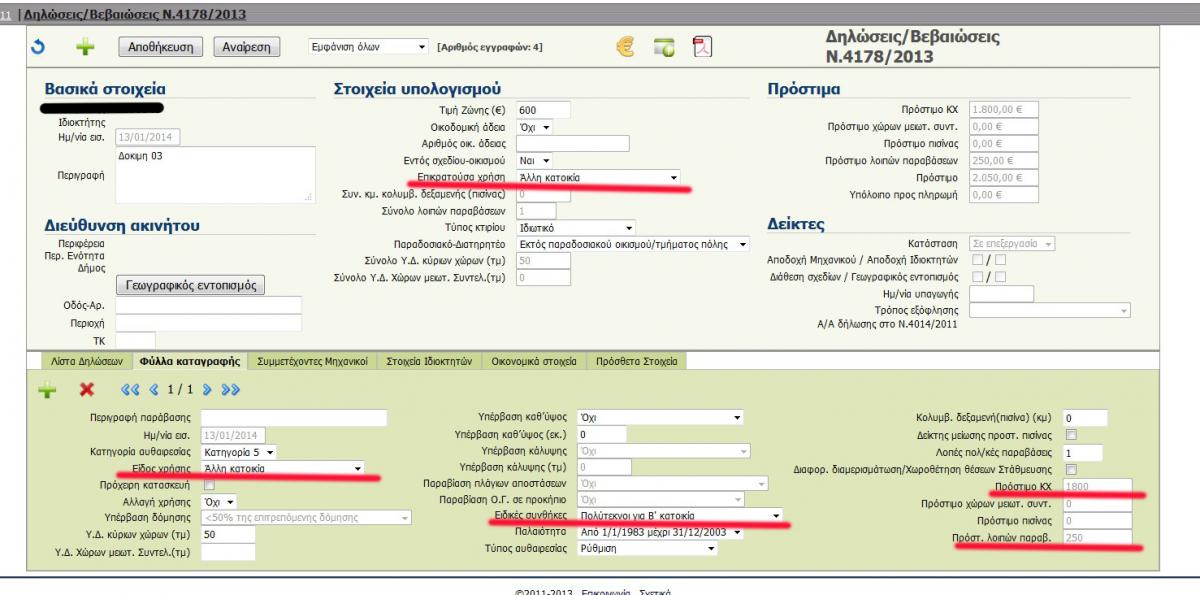Toggle the Πρόχειρη κατασκευή checkbox
Viewport: 1200px width, 595px height.
point(209,484)
